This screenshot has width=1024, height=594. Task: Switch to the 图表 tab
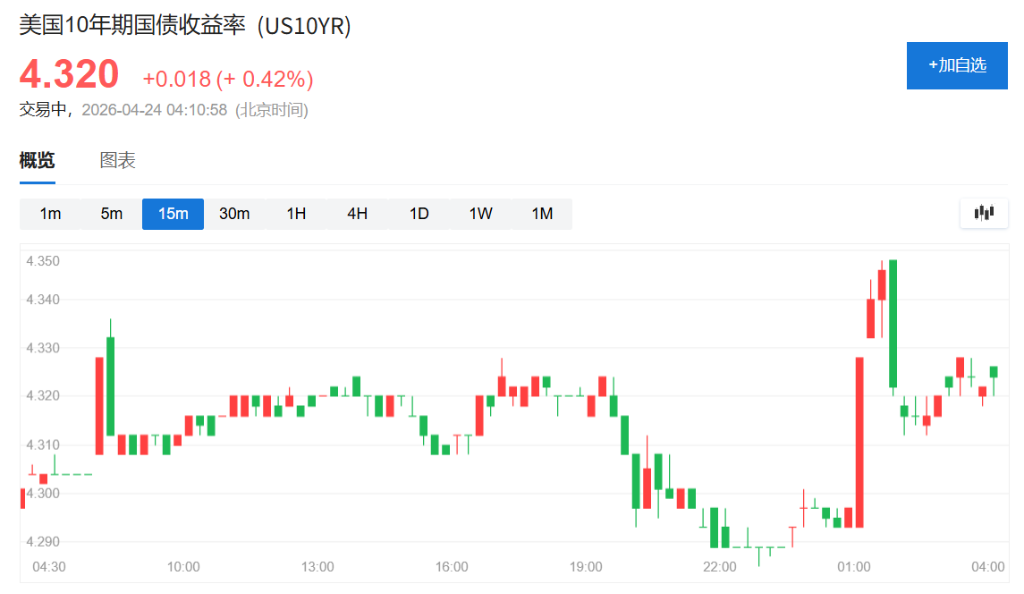point(117,161)
